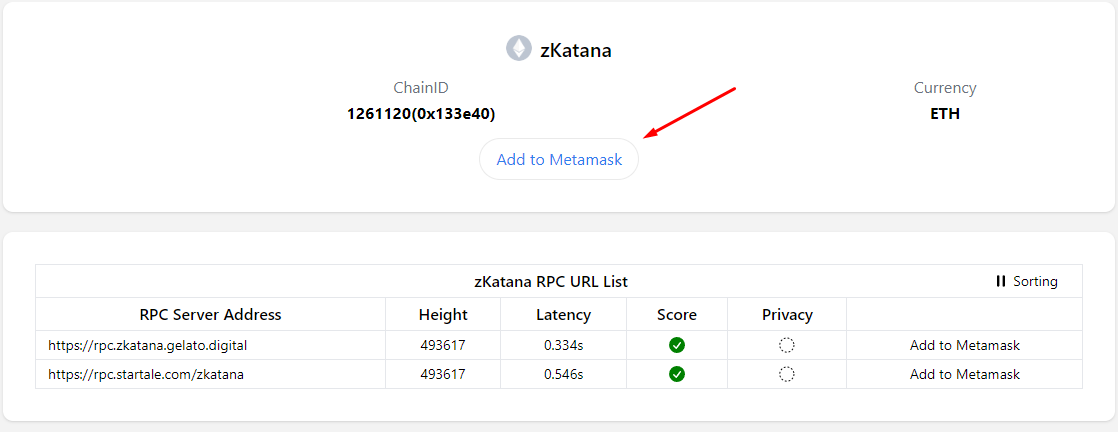Click the ETH currency value
This screenshot has height=432, width=1118.
[x=945, y=114]
